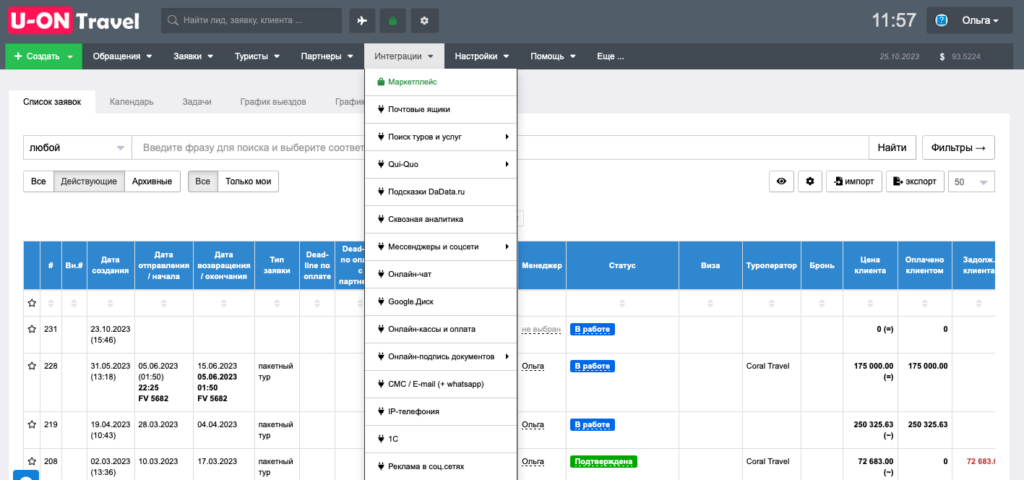
Task: Expand Qui-Quo submenu
Action: pos(441,165)
